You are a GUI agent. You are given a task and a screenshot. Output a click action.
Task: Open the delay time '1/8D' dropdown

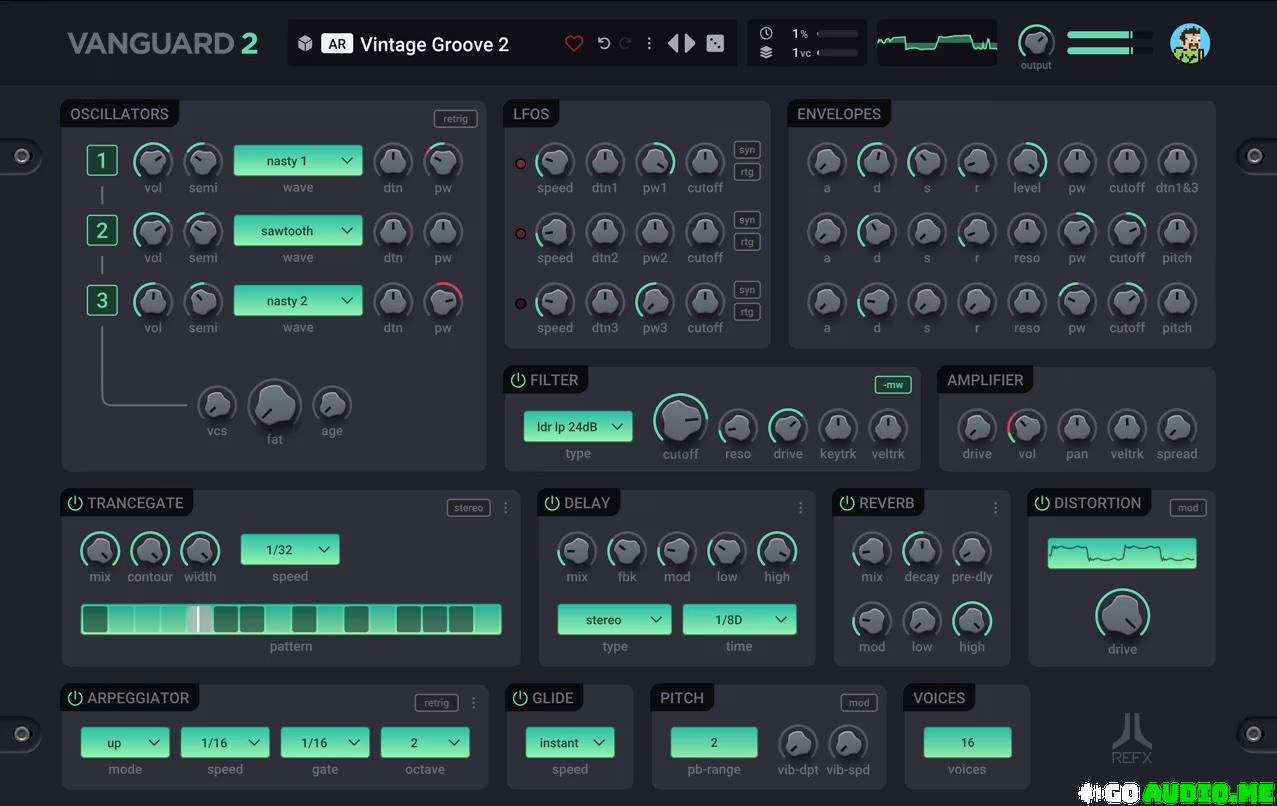739,620
